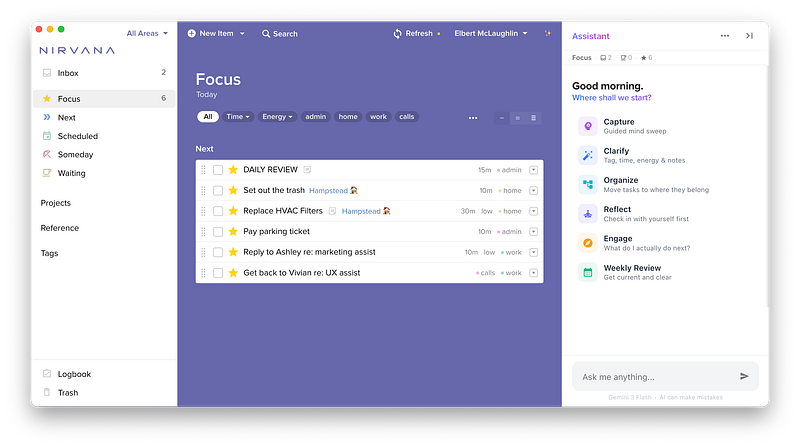Click the Ask me anything input field

pos(650,377)
